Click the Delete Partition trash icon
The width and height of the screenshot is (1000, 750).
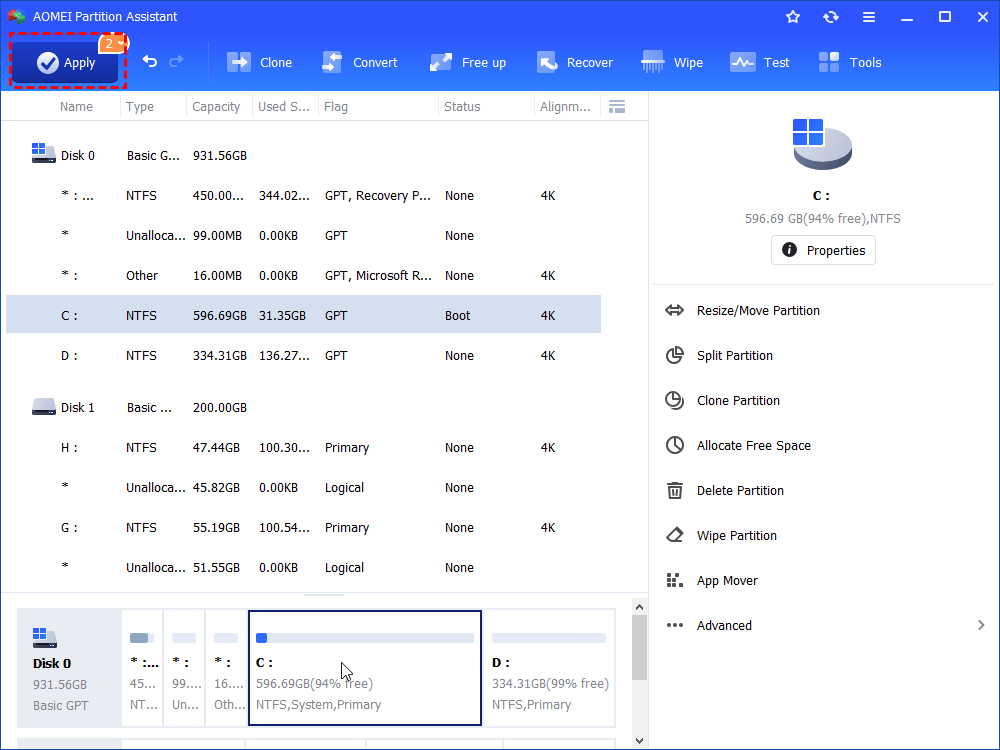click(674, 490)
